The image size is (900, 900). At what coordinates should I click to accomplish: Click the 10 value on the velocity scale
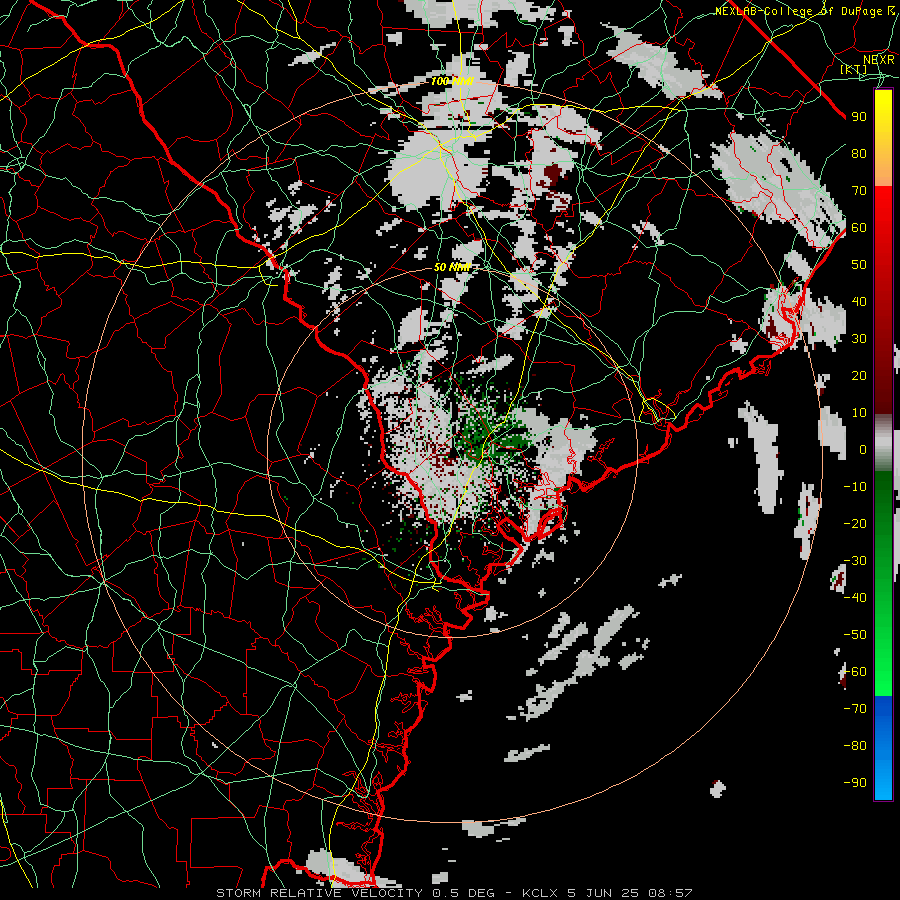(x=859, y=413)
